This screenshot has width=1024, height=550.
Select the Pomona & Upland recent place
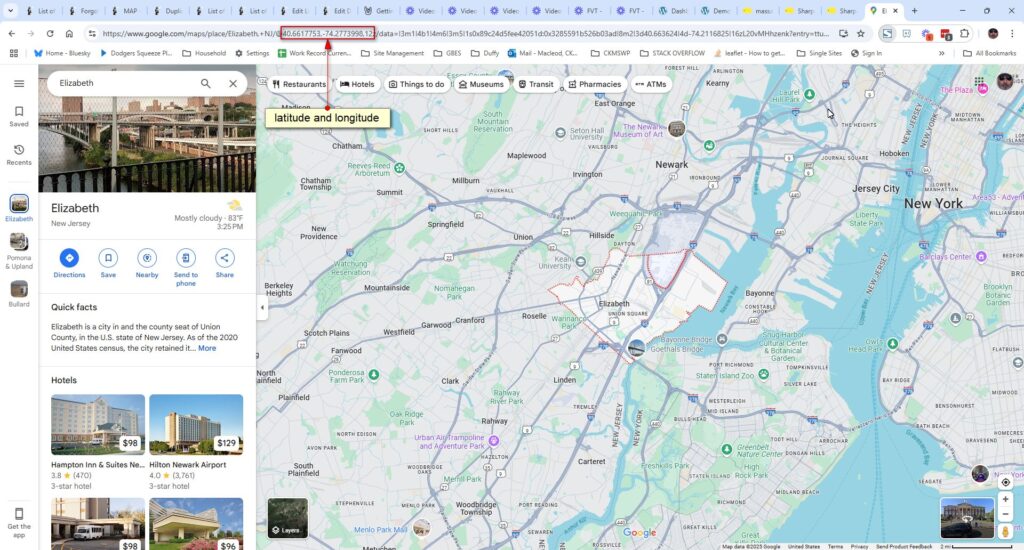[19, 242]
